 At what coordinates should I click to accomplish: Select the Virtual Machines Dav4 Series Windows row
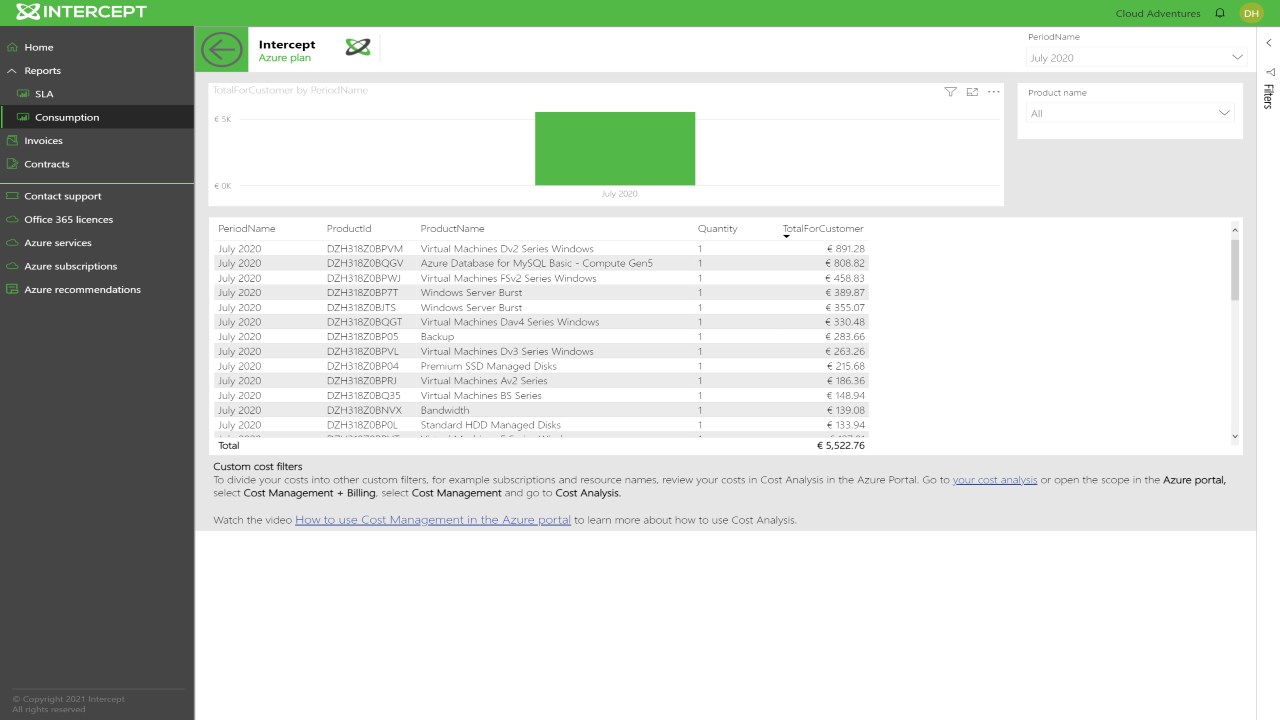pyautogui.click(x=541, y=322)
